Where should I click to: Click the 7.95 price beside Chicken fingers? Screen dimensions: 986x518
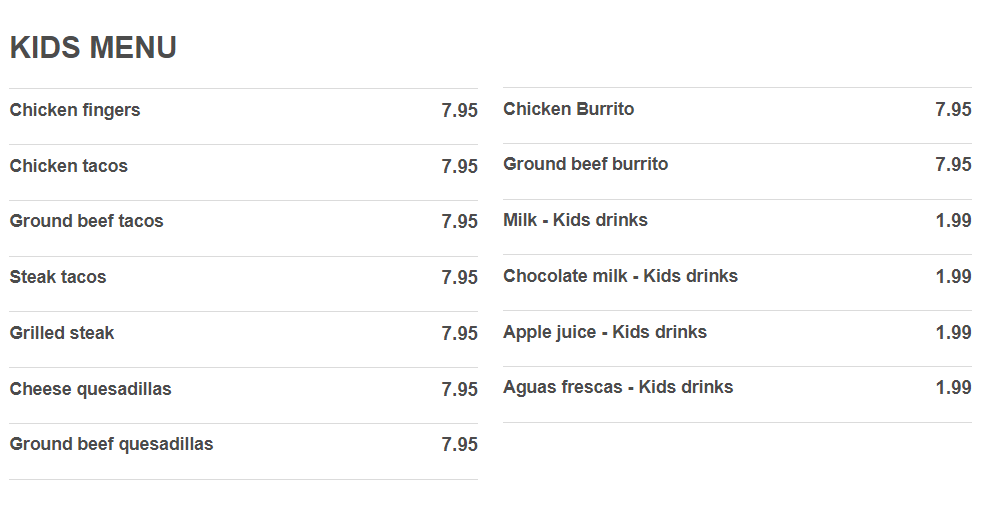pos(459,111)
